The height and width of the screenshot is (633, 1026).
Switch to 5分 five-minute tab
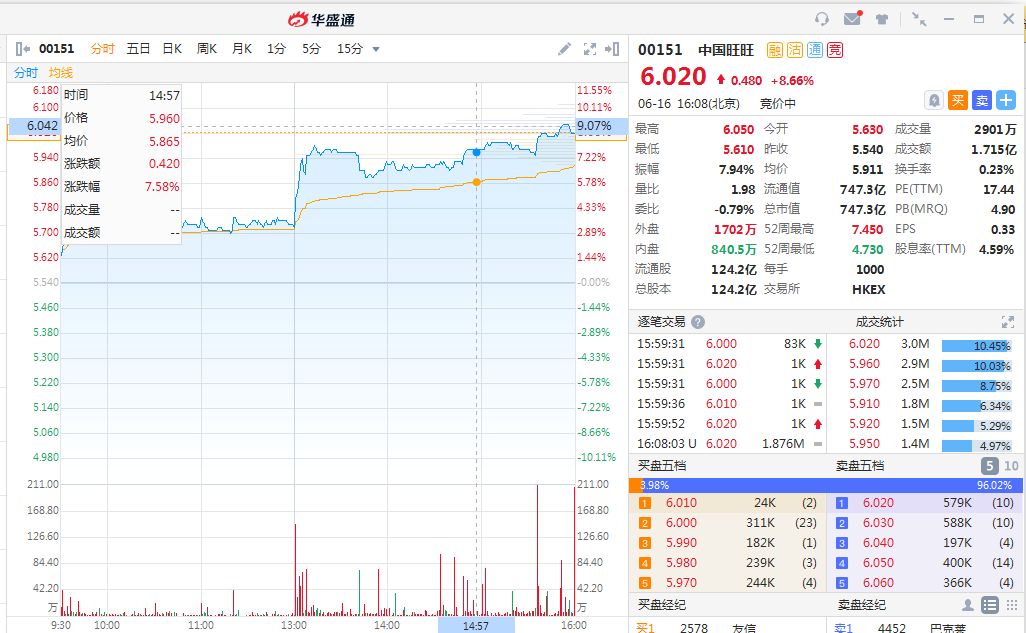click(x=311, y=49)
